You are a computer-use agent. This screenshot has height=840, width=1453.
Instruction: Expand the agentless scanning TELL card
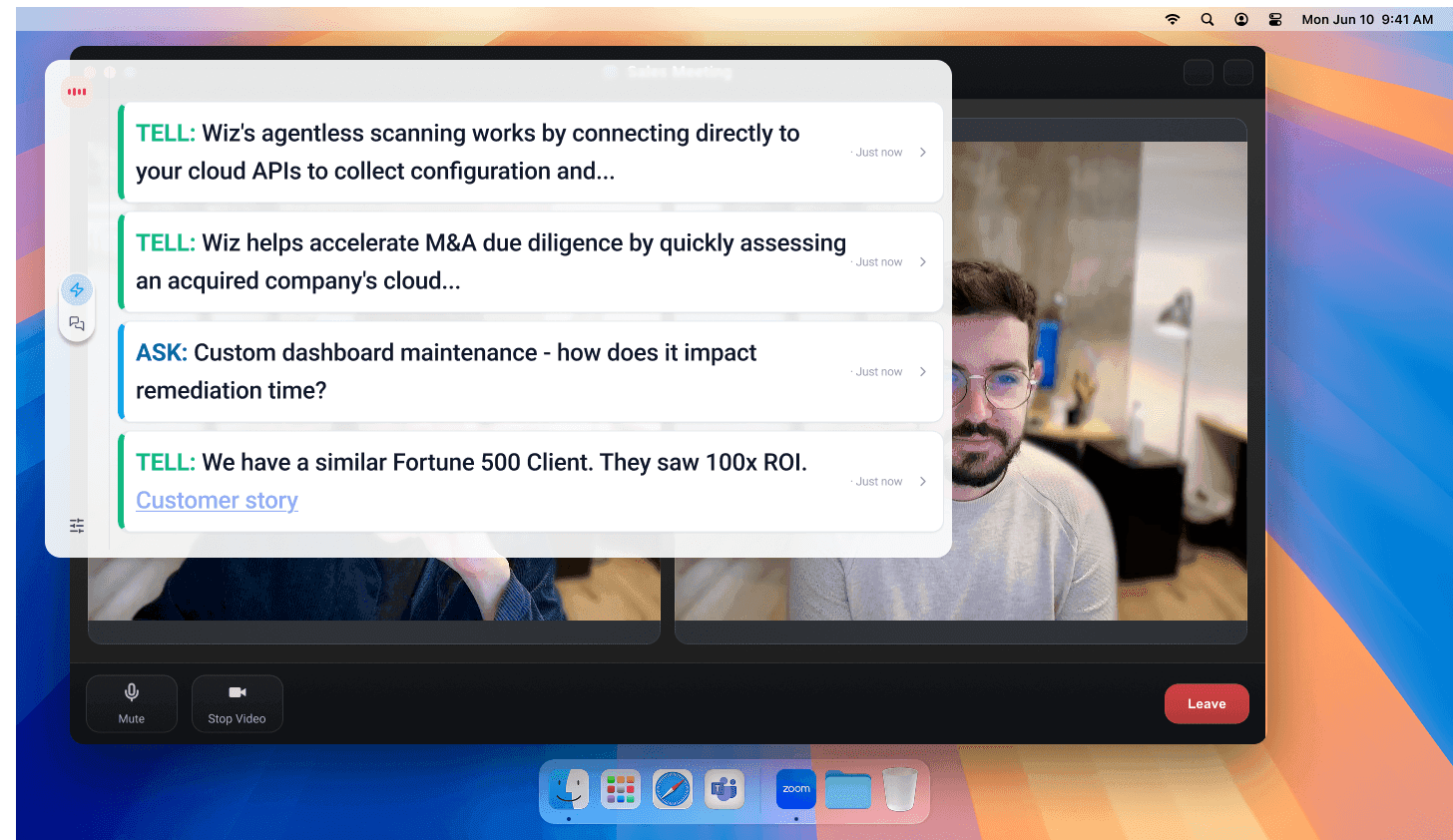click(x=922, y=152)
